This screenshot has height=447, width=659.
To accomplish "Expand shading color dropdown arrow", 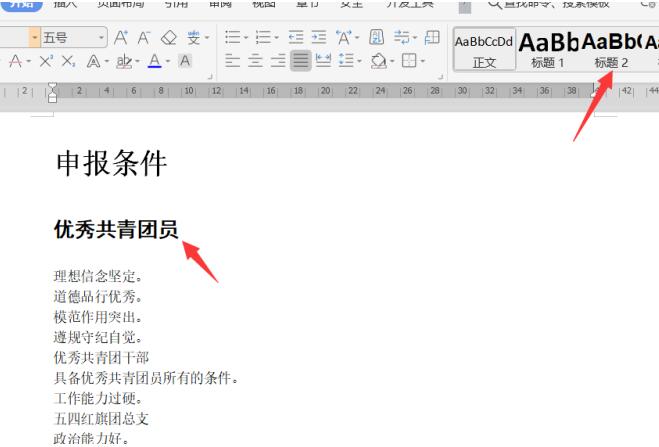I will 392,61.
